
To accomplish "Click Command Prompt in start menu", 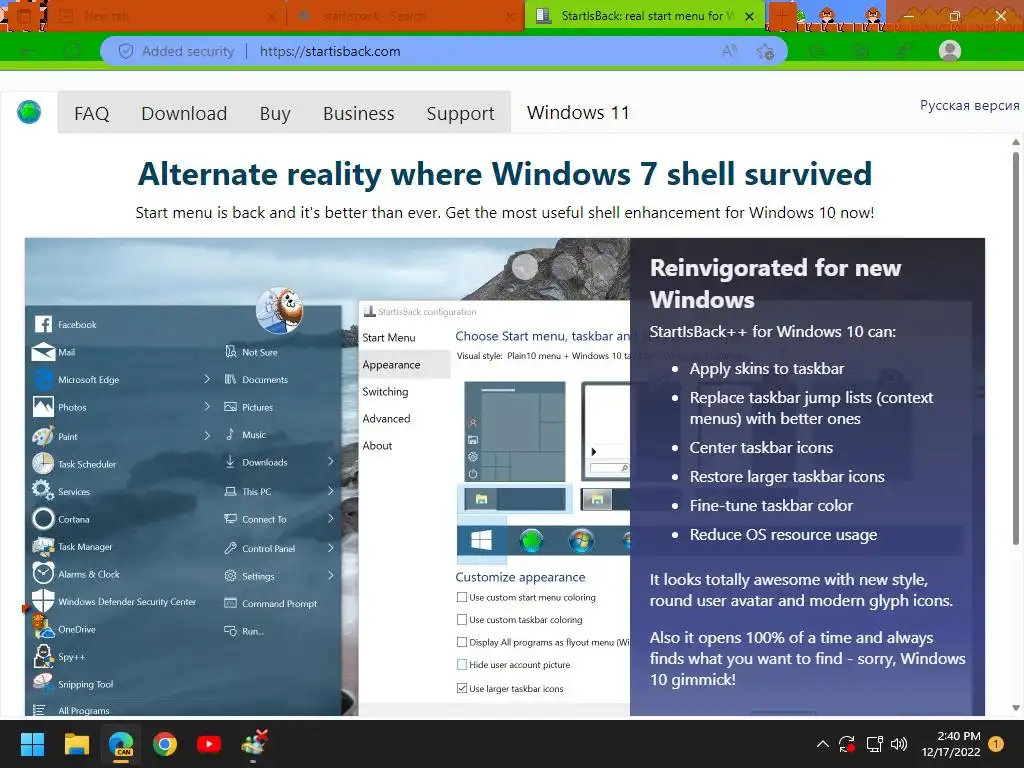I will pyautogui.click(x=280, y=603).
